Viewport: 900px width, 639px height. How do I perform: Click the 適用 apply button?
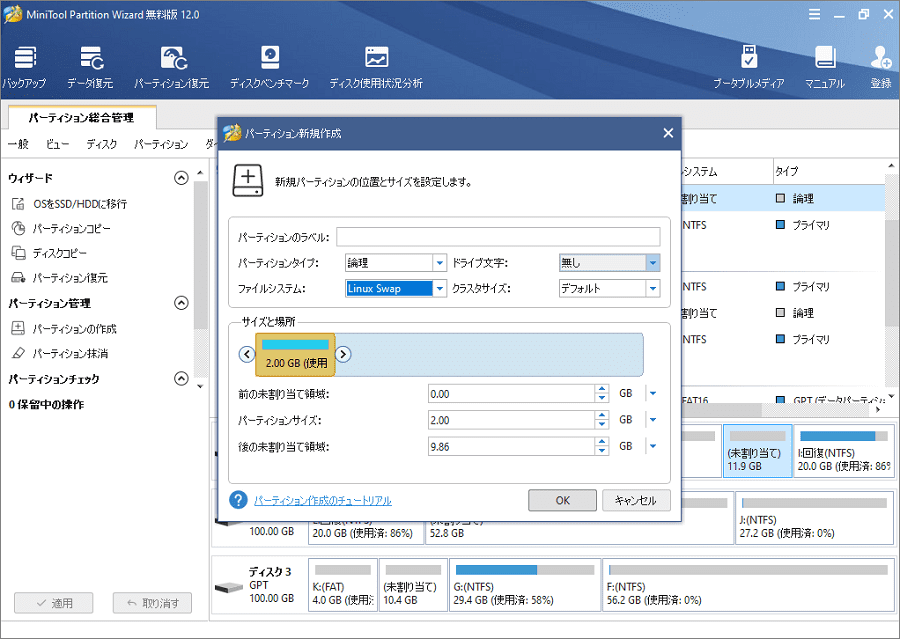coord(53,603)
